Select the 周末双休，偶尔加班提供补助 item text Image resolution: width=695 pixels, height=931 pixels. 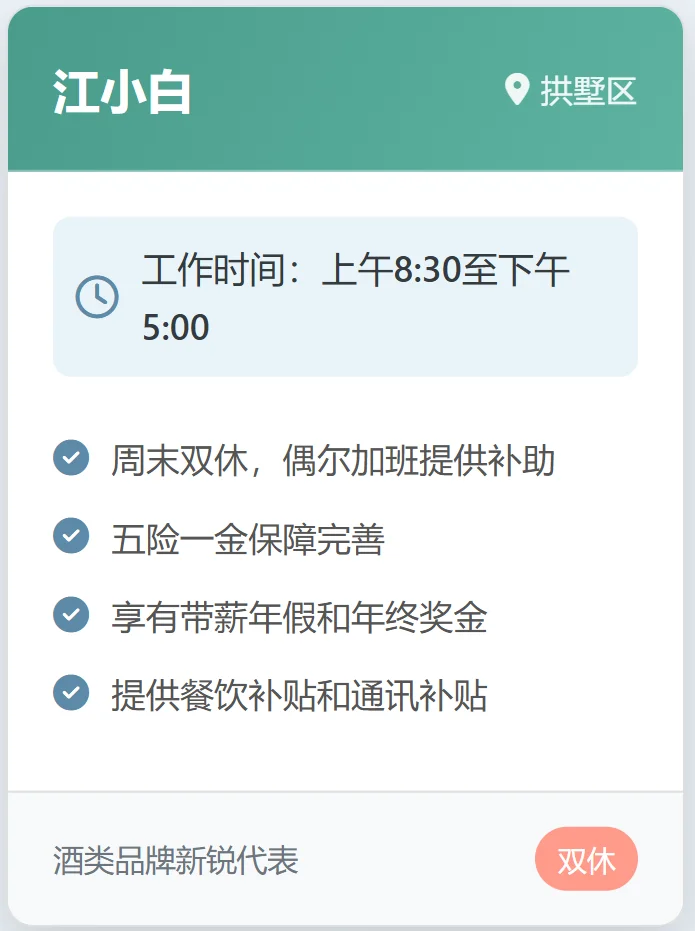pyautogui.click(x=332, y=461)
